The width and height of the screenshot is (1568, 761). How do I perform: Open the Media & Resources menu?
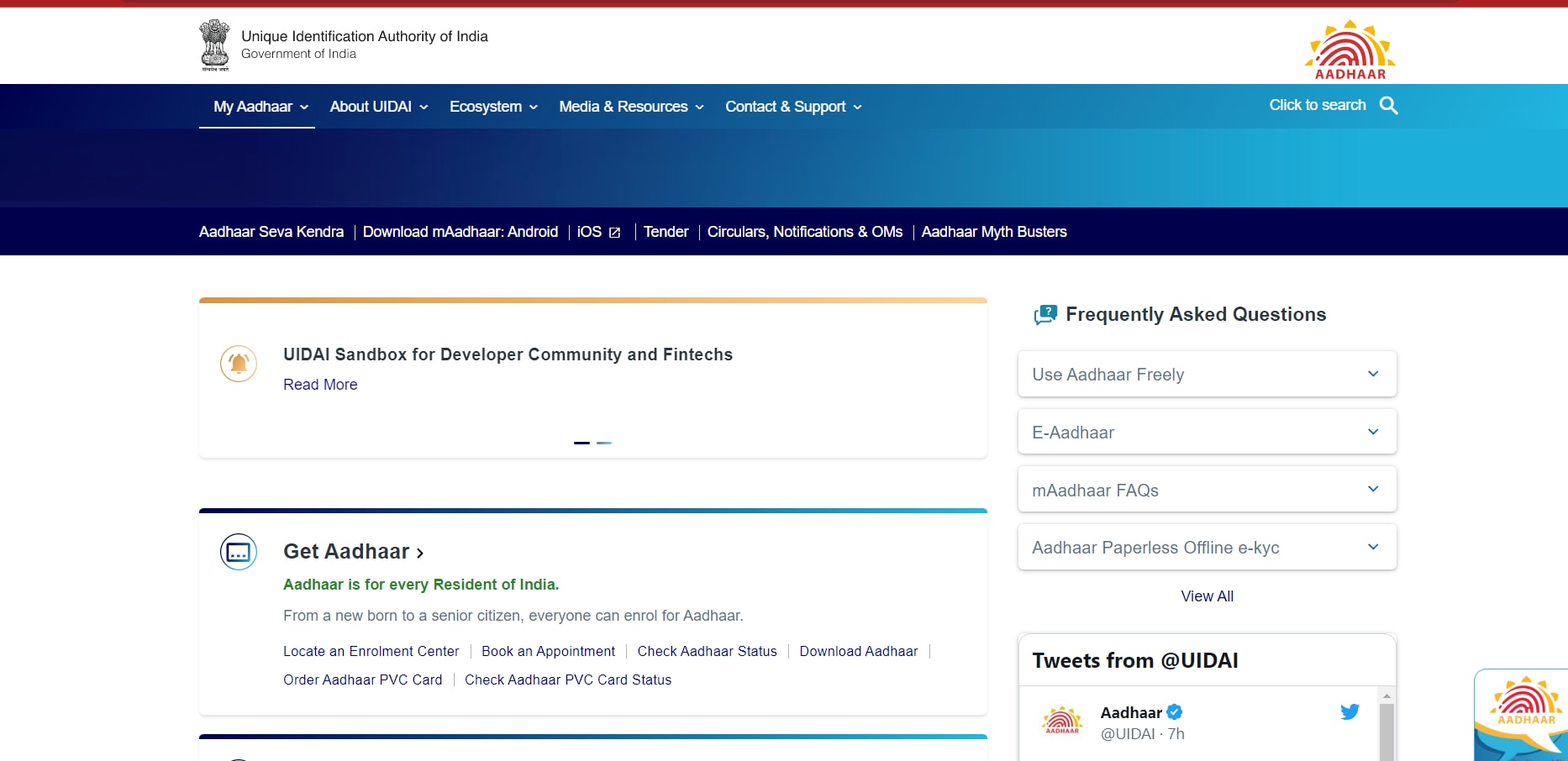[631, 107]
